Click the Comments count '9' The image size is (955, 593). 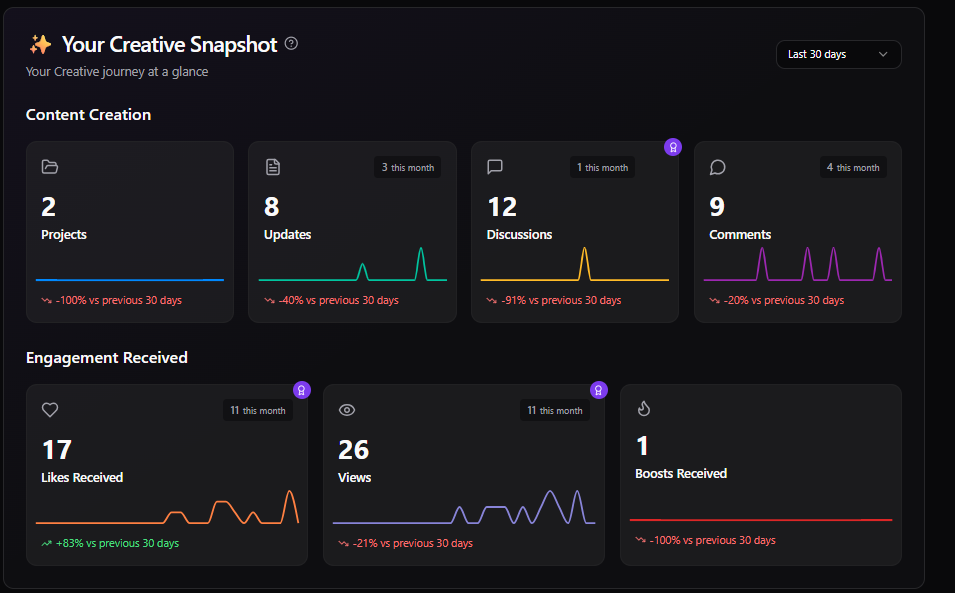717,207
